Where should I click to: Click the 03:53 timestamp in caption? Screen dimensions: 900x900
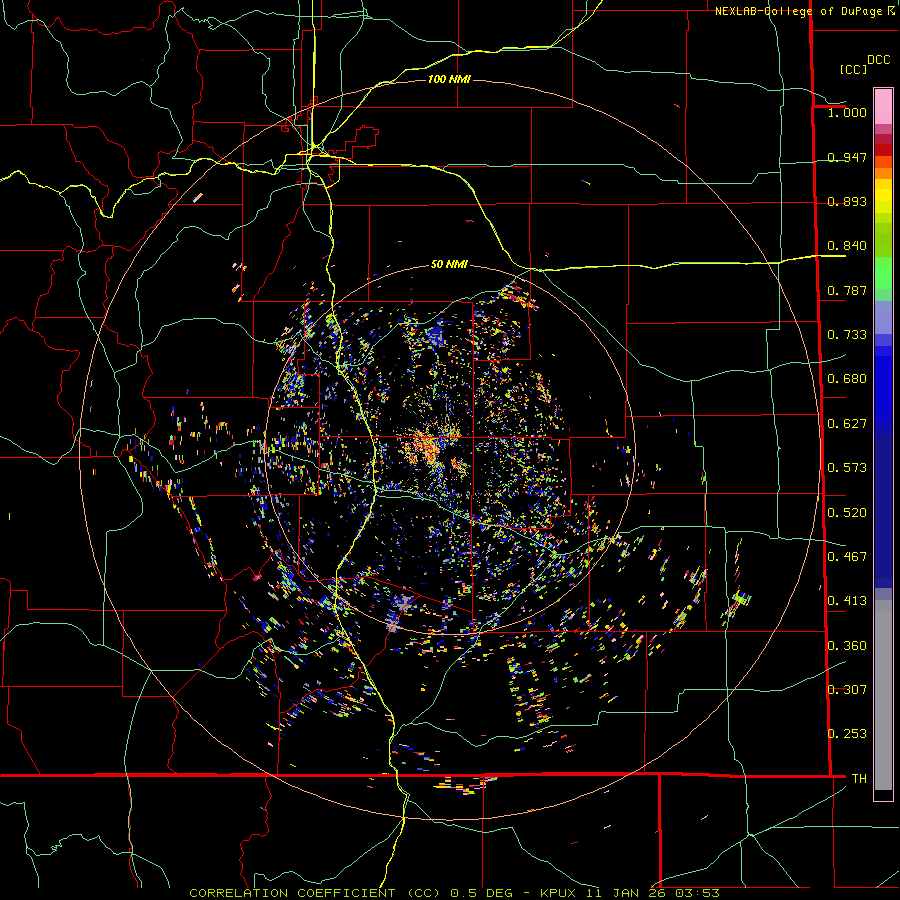[x=697, y=893]
